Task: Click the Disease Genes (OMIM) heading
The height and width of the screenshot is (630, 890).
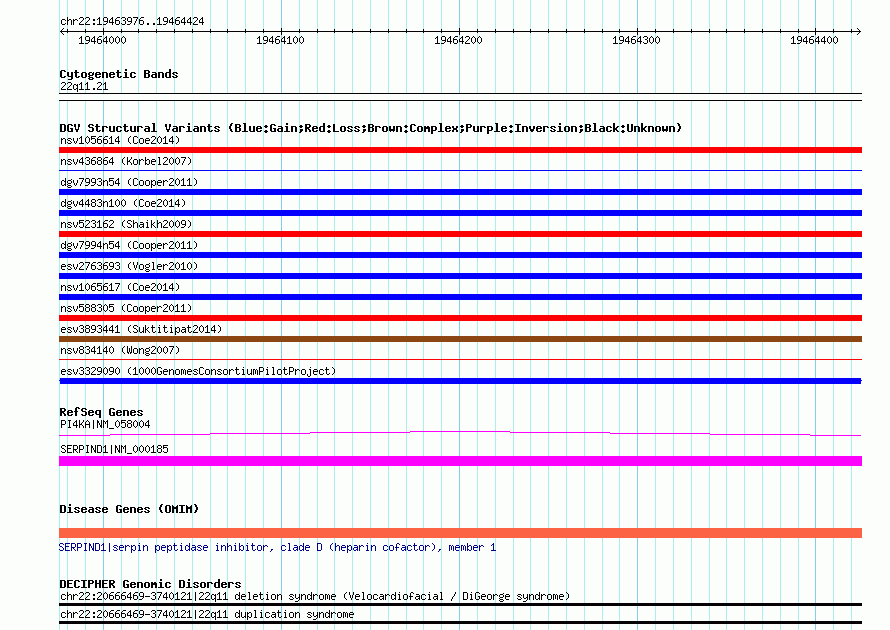Action: pyautogui.click(x=129, y=509)
